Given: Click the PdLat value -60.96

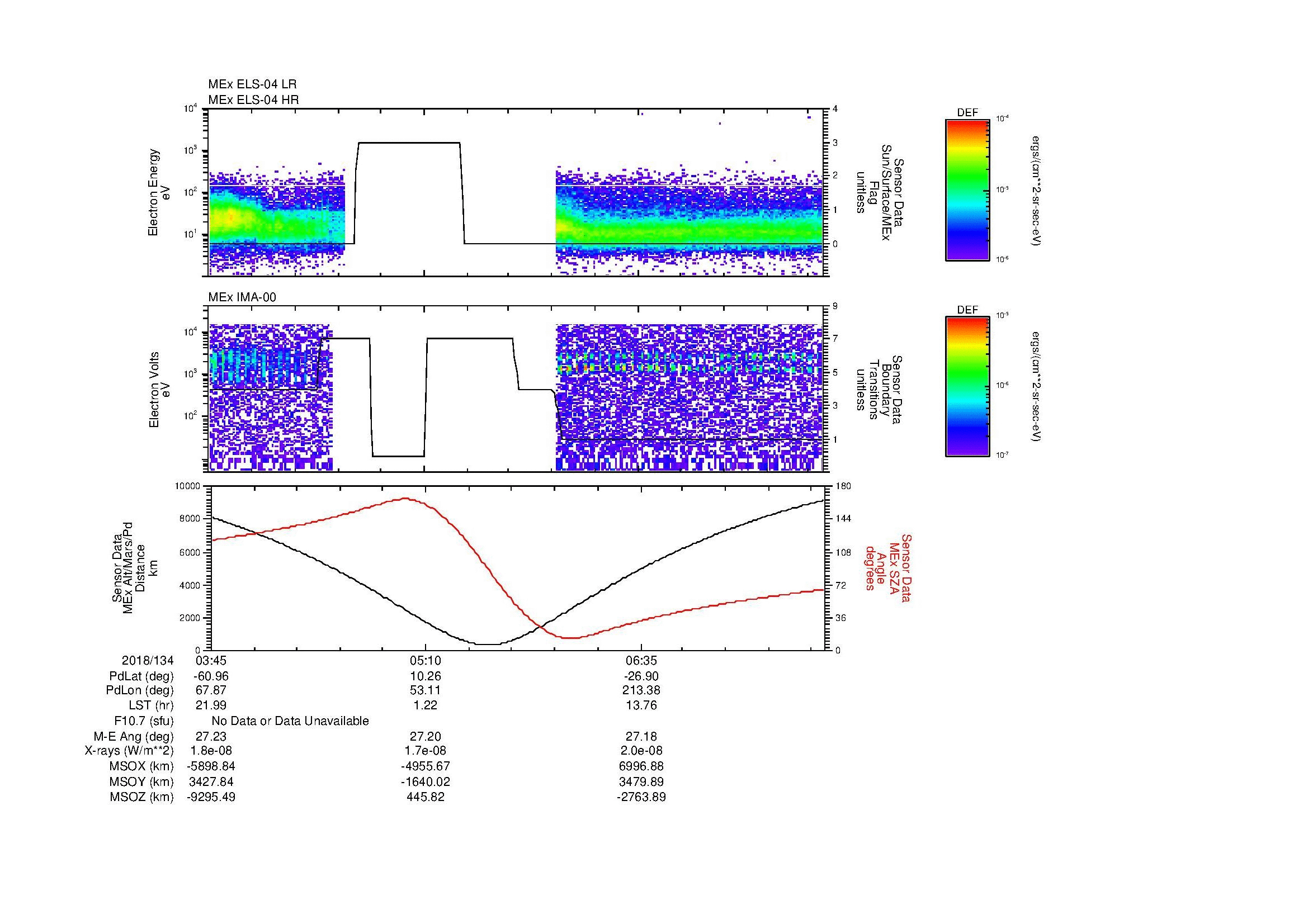Looking at the screenshot, I should [x=211, y=676].
